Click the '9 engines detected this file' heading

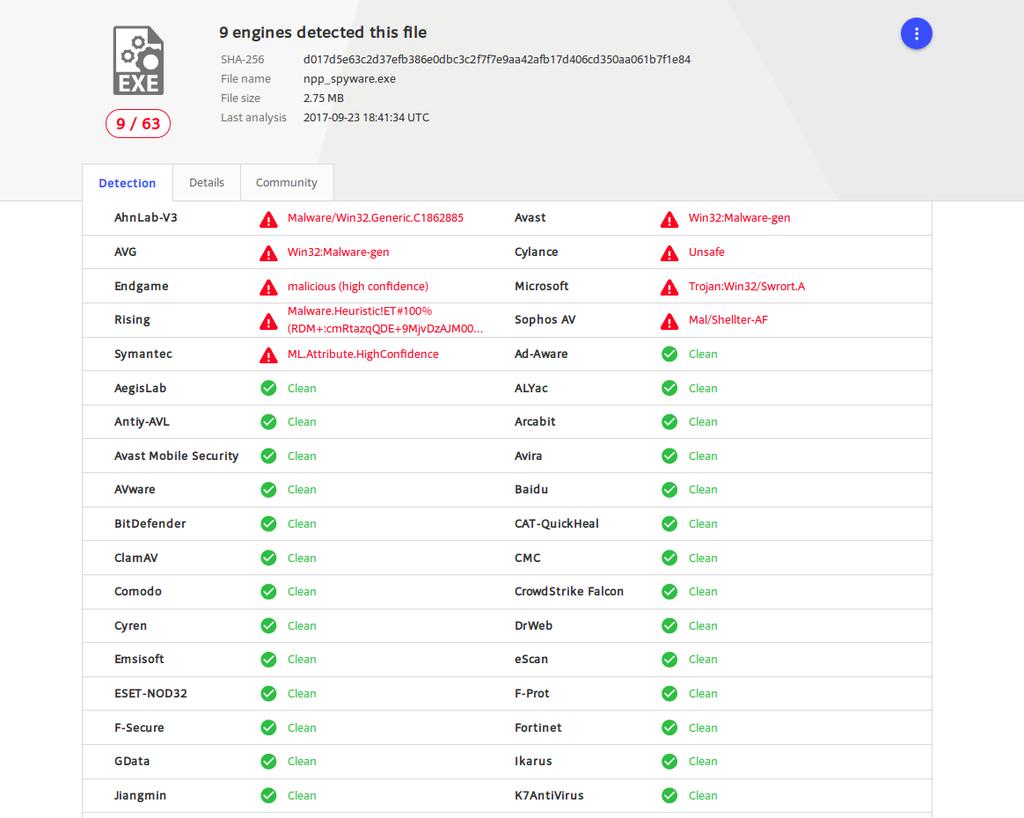click(x=323, y=32)
